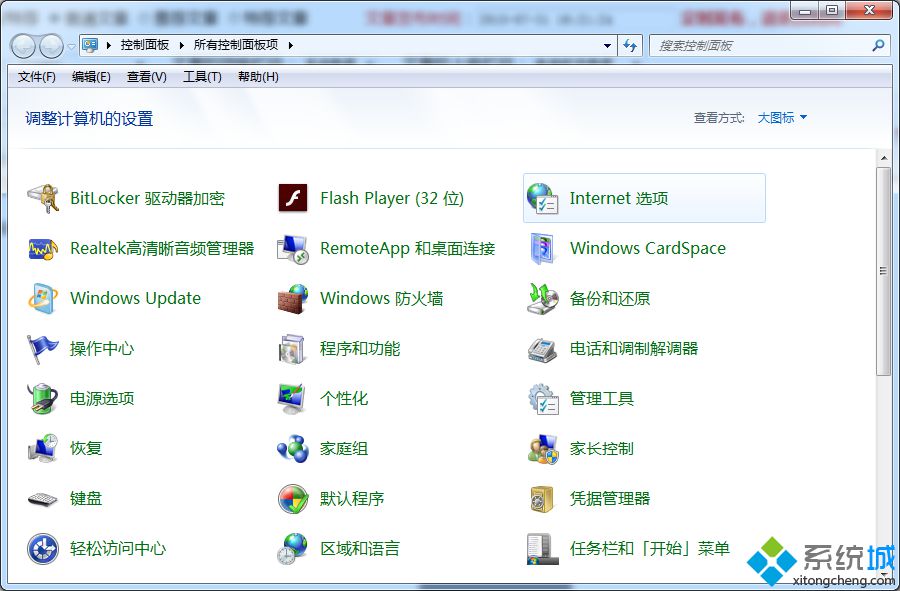This screenshot has height=591, width=900.
Task: Click 所有控制面板项 breadcrumb segment
Action: click(236, 45)
